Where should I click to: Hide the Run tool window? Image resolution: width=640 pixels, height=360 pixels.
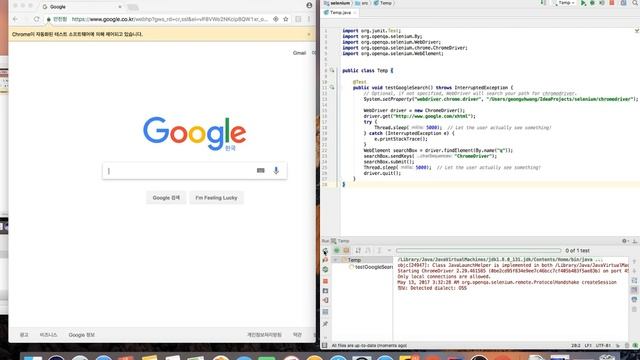(x=635, y=241)
